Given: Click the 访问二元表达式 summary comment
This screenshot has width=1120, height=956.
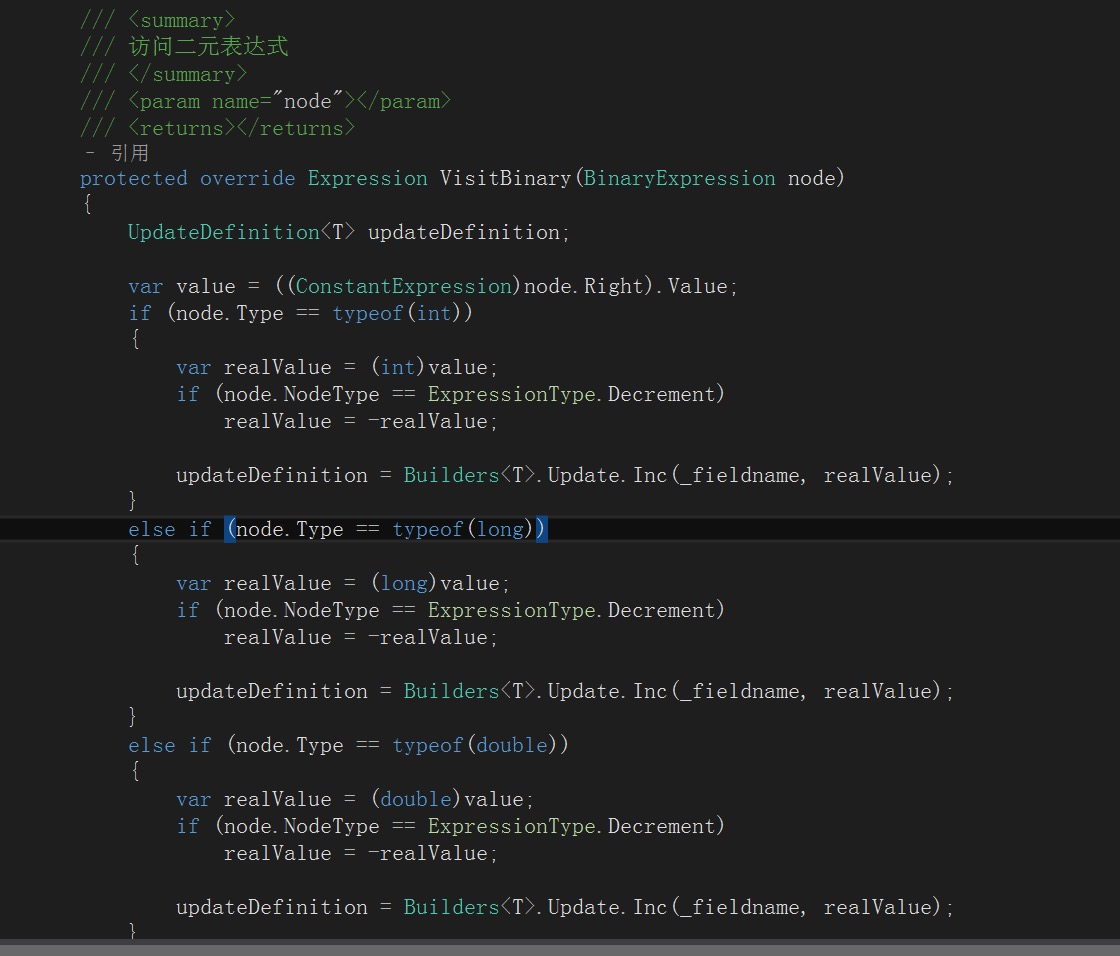Looking at the screenshot, I should 208,46.
